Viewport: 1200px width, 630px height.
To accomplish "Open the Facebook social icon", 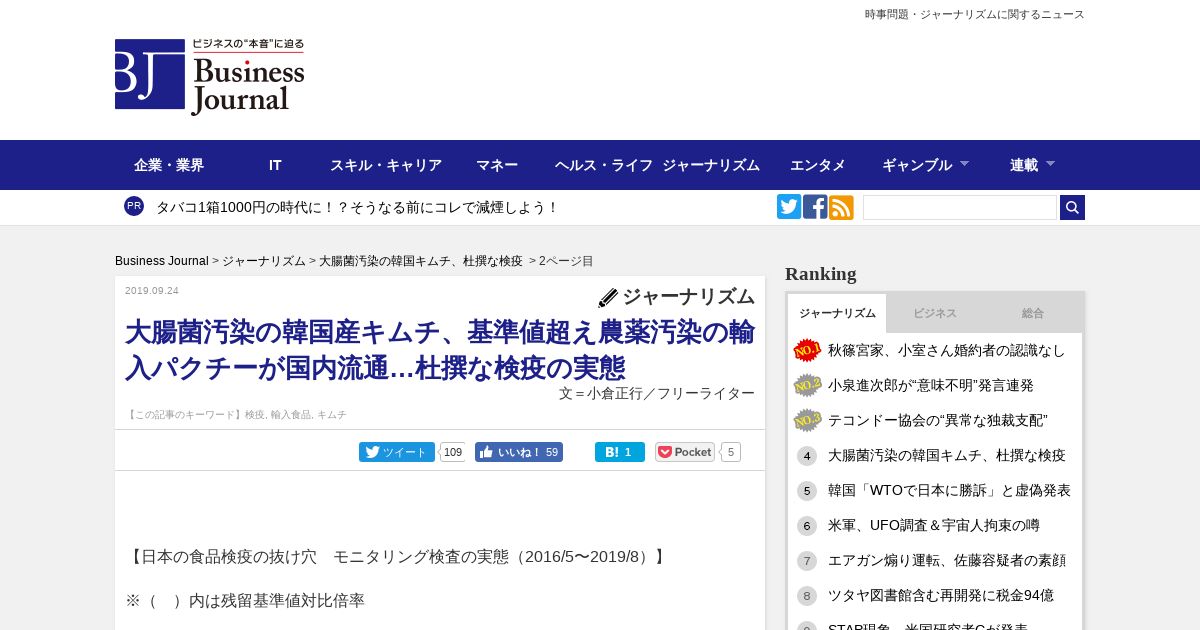I will click(815, 207).
